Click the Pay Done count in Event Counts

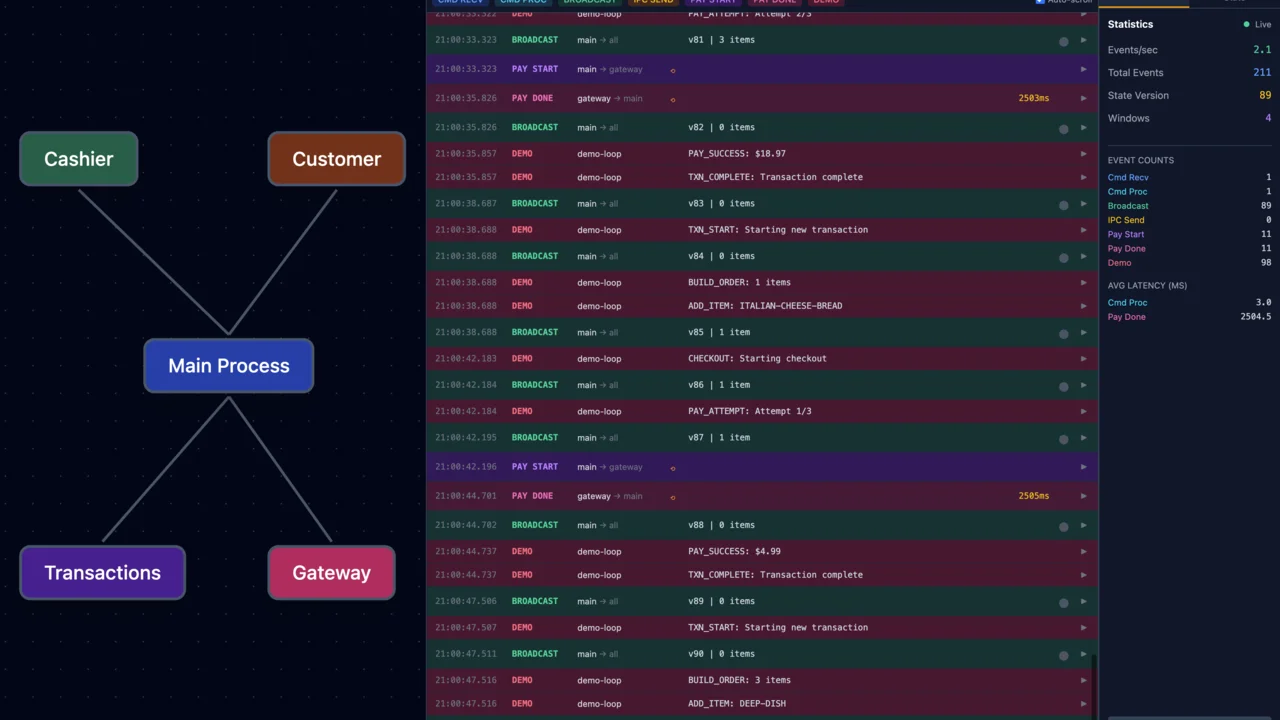[x=1266, y=248]
